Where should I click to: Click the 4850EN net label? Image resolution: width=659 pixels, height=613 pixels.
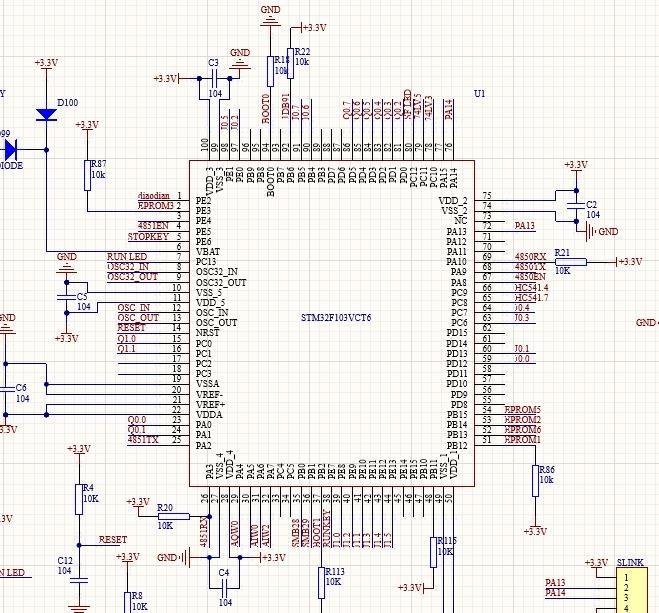point(530,276)
